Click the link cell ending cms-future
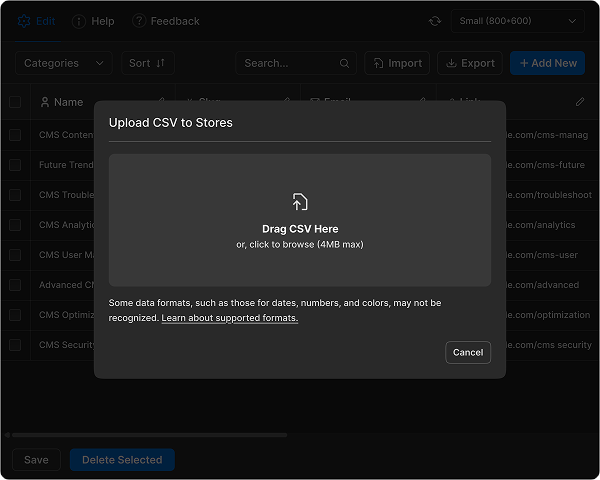Image resolution: width=600 pixels, height=480 pixels. [545, 165]
